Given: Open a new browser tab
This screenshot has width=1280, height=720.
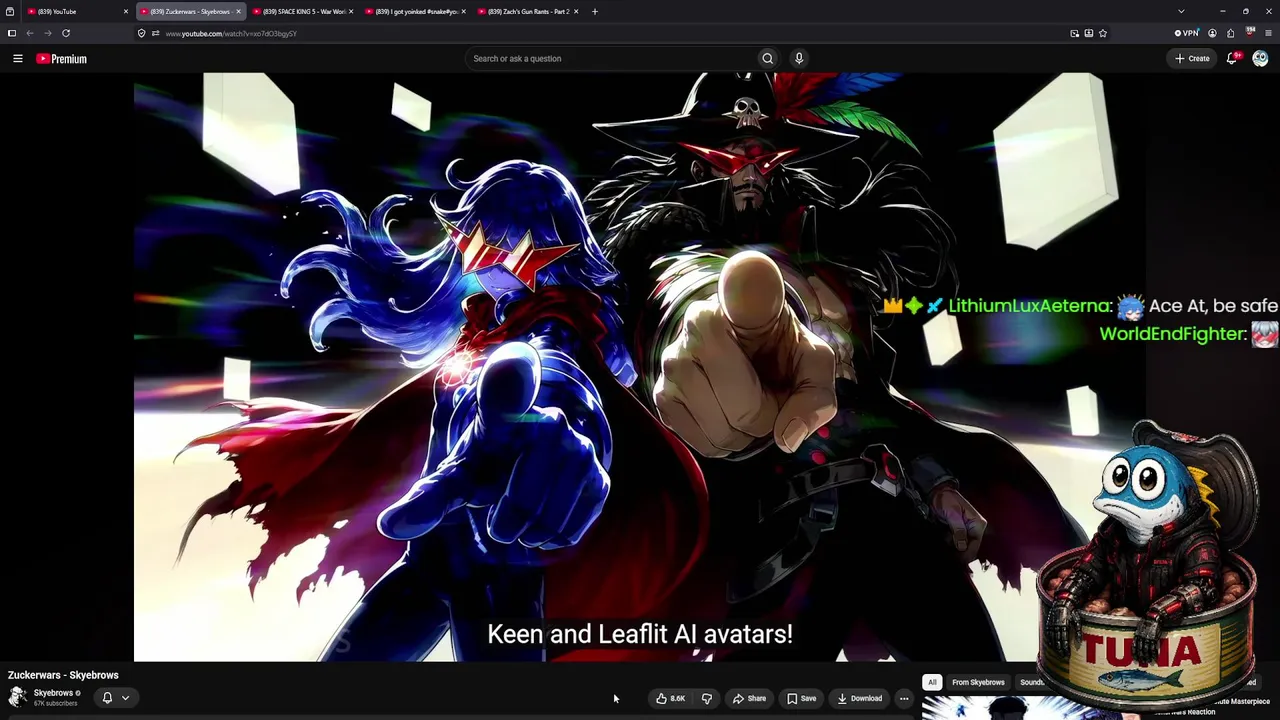Looking at the screenshot, I should 595,12.
